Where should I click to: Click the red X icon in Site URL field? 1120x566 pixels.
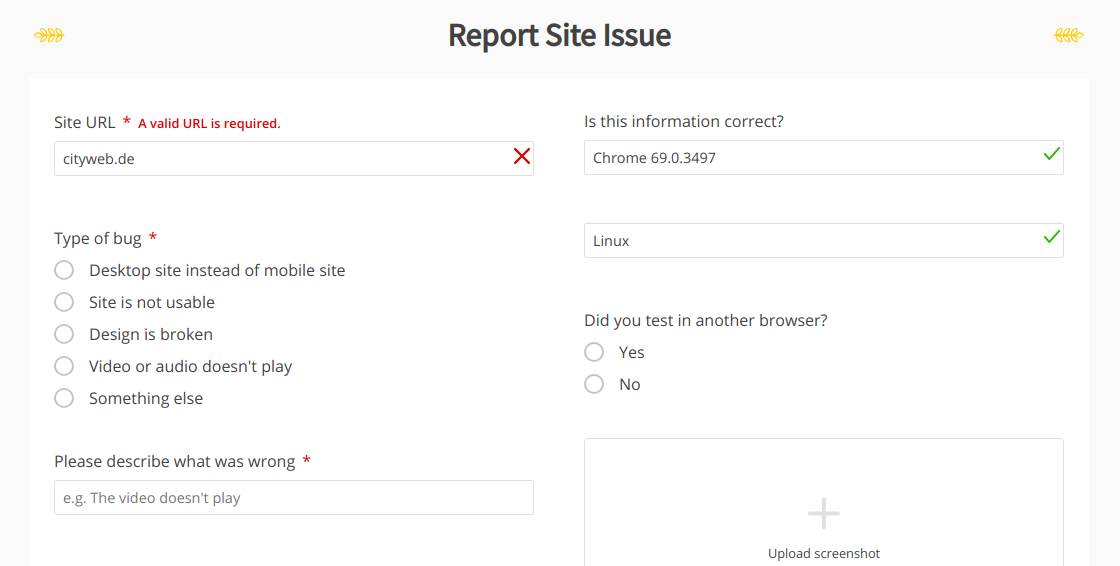click(521, 157)
